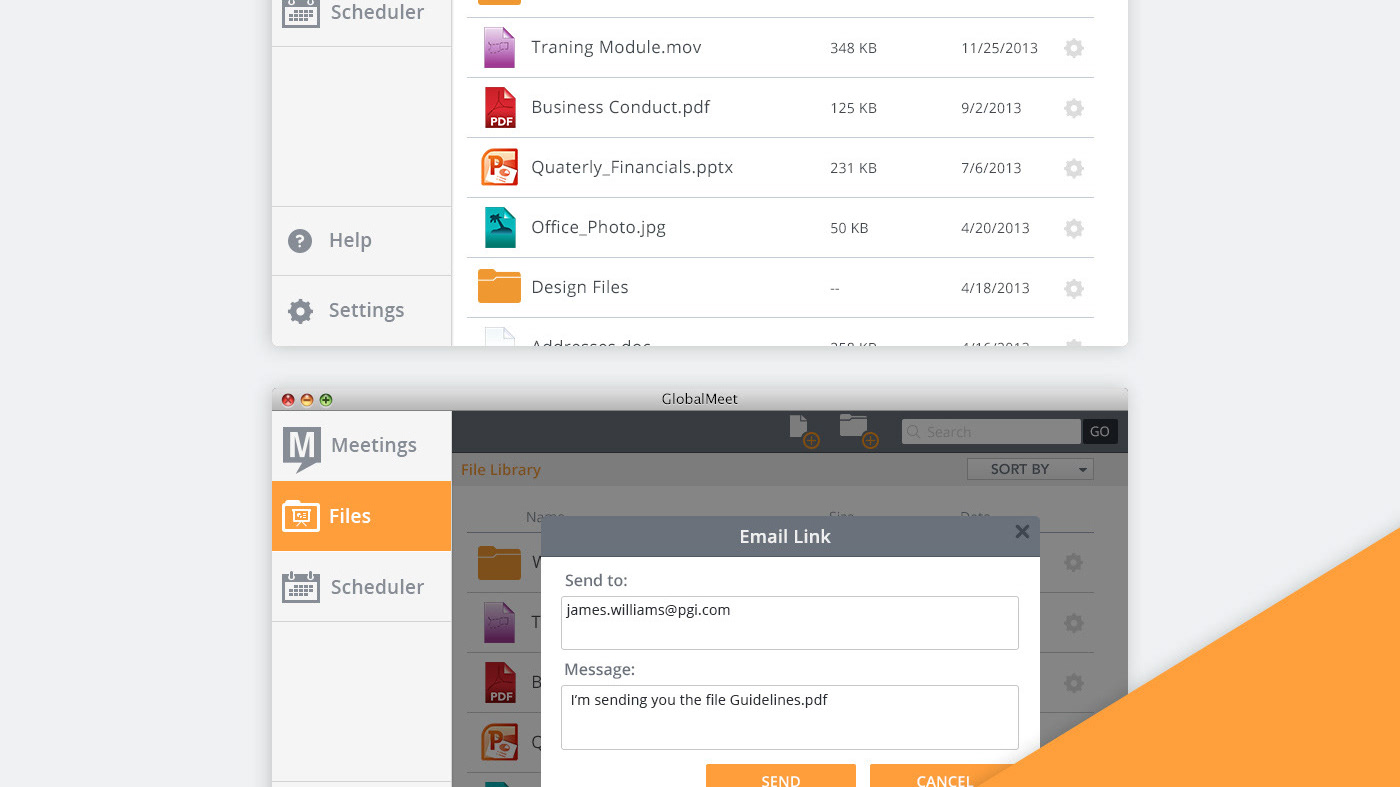Close the Email Link dialog with X
This screenshot has width=1400, height=787.
pos(1022,532)
